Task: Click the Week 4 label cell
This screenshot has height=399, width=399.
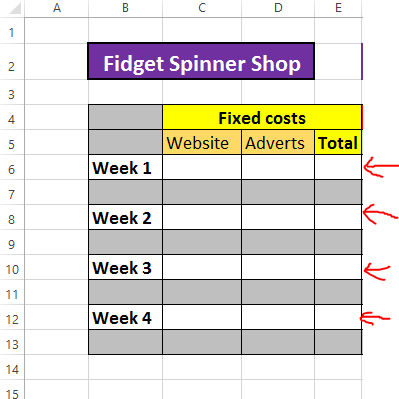Action: (x=125, y=317)
